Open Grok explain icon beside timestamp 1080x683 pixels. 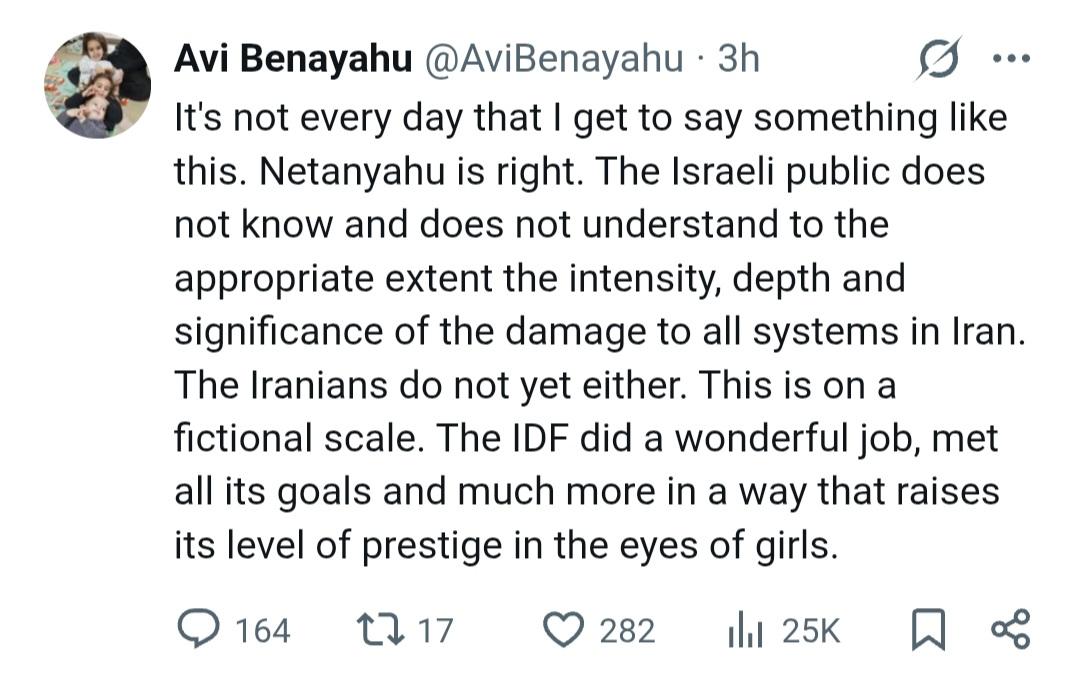[x=938, y=60]
